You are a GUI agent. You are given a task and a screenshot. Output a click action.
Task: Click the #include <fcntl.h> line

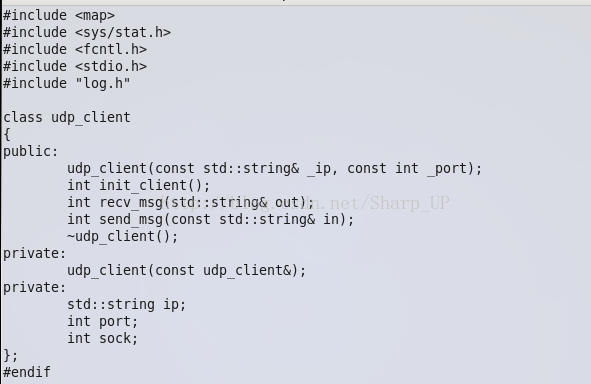(x=75, y=49)
